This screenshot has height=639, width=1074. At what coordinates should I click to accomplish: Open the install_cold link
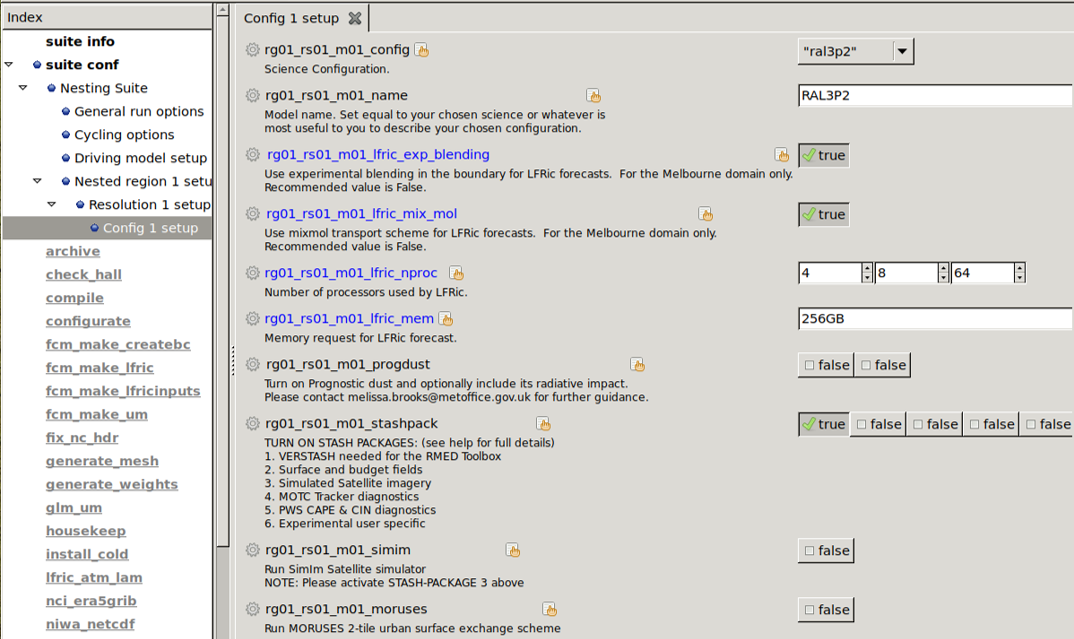[x=87, y=554]
